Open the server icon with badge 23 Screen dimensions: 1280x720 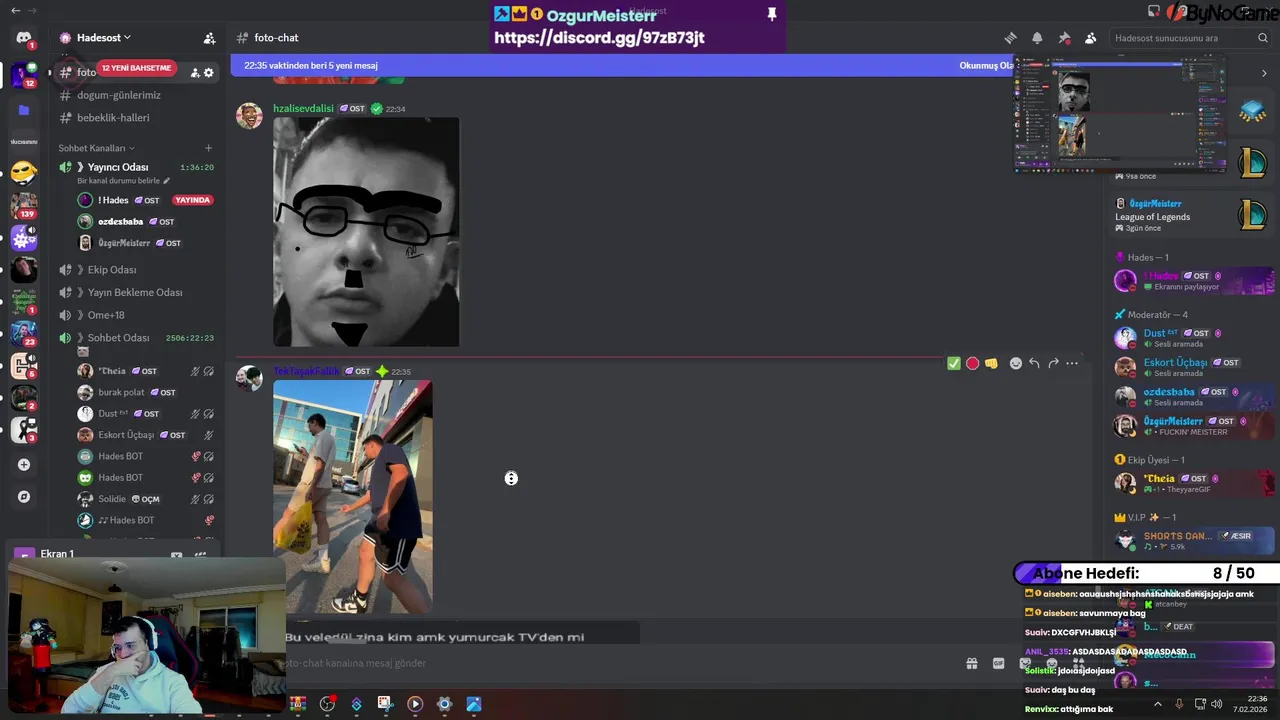tap(24, 333)
